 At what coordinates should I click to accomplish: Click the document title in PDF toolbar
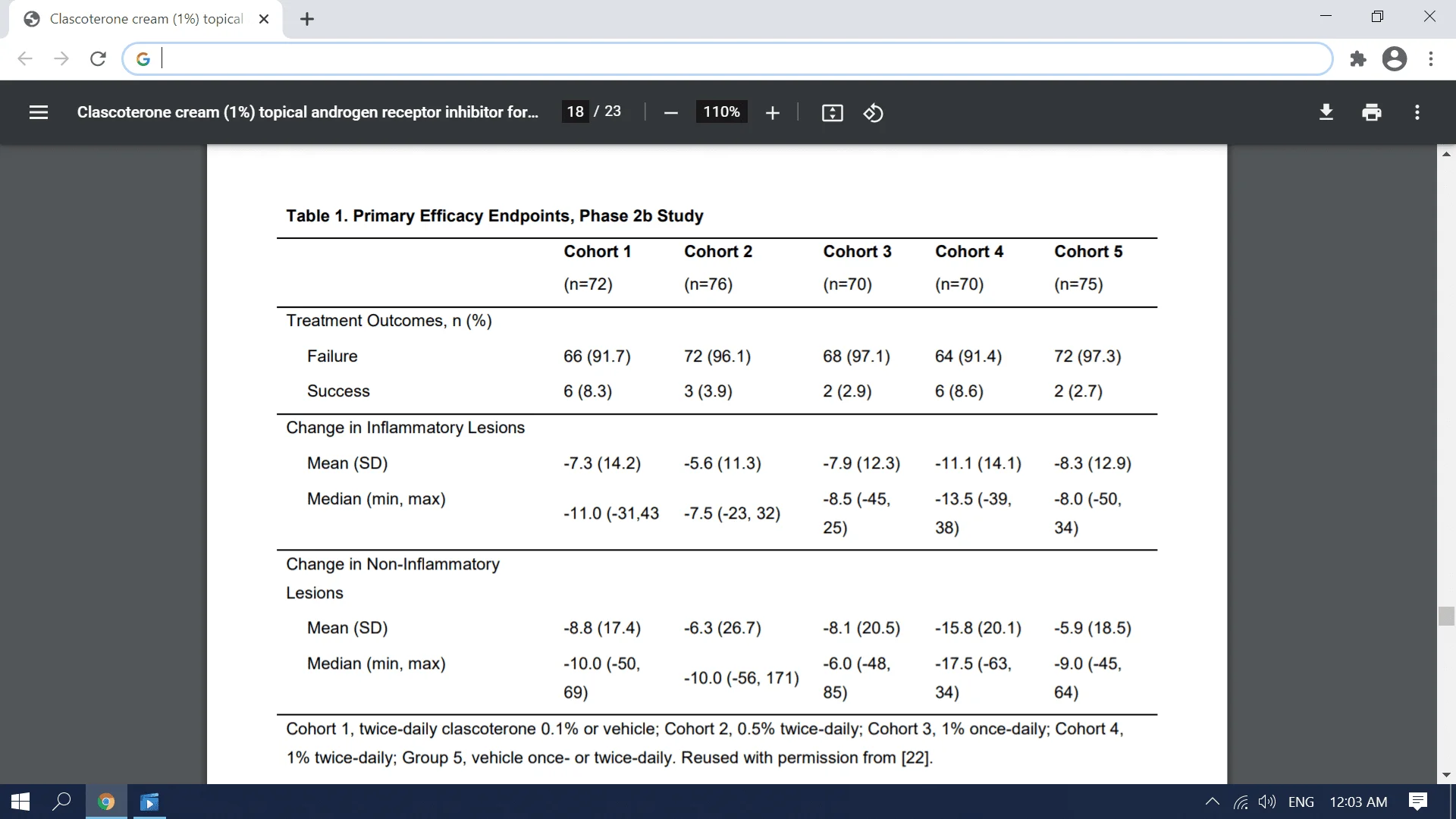coord(308,112)
